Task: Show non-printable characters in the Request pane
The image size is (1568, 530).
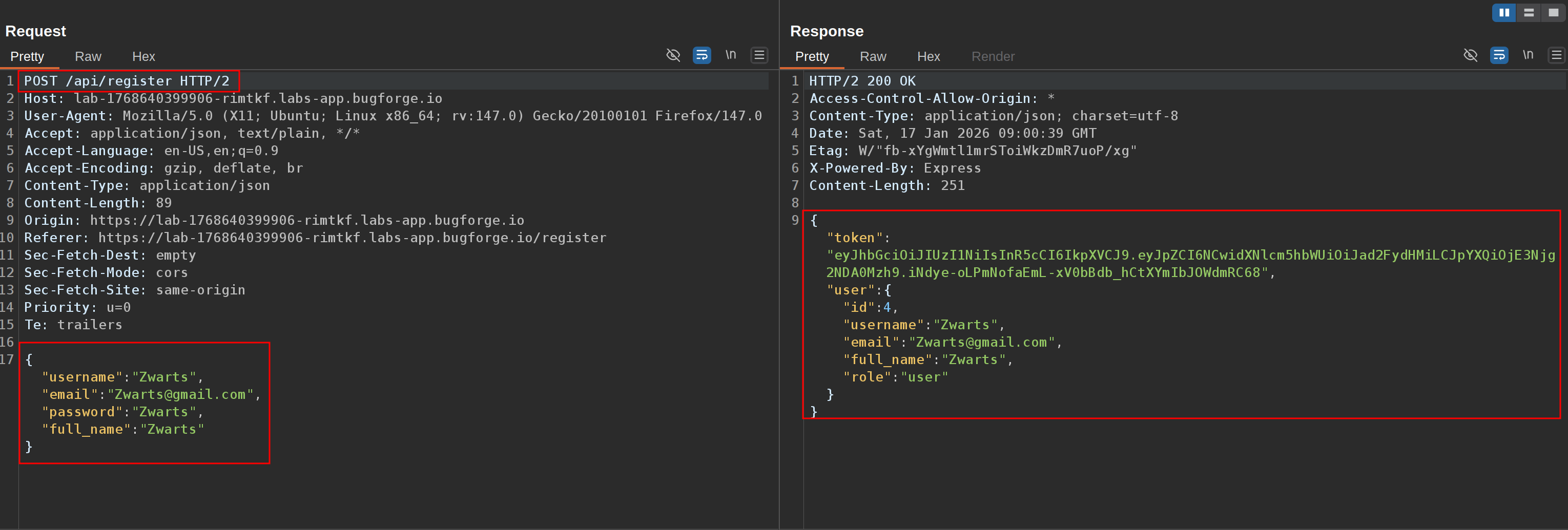Action: tap(730, 55)
